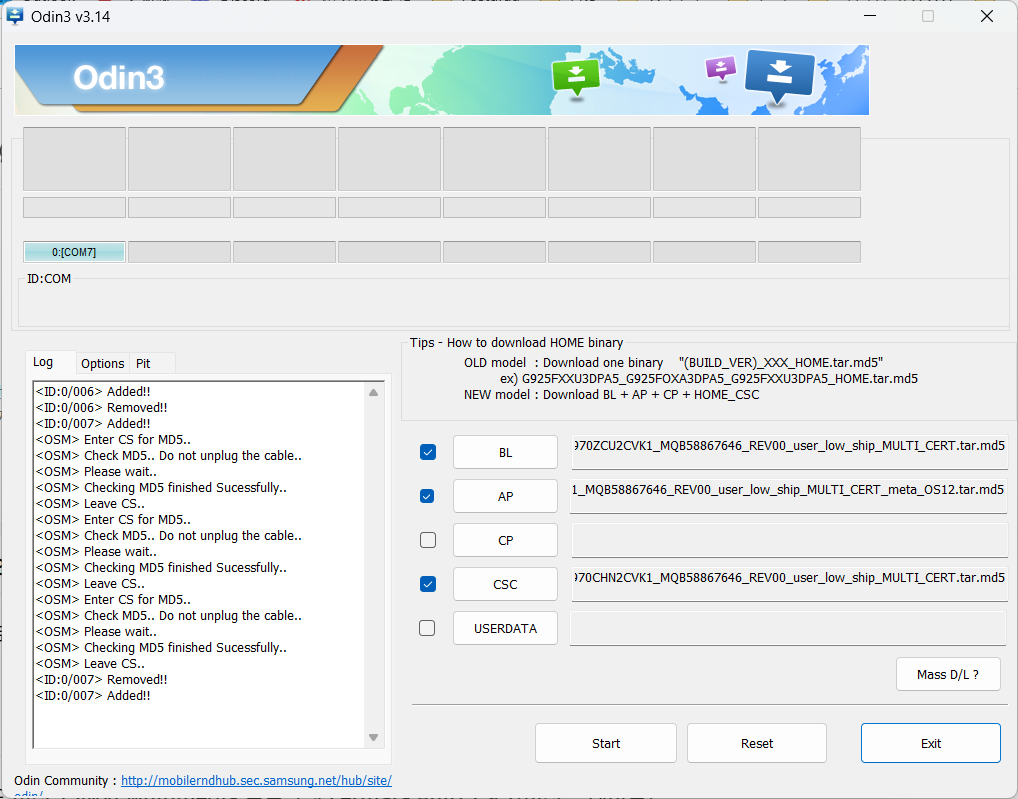Click log line '<ID:0/006> Removed!!'
Image resolution: width=1018 pixels, height=799 pixels.
click(x=102, y=408)
